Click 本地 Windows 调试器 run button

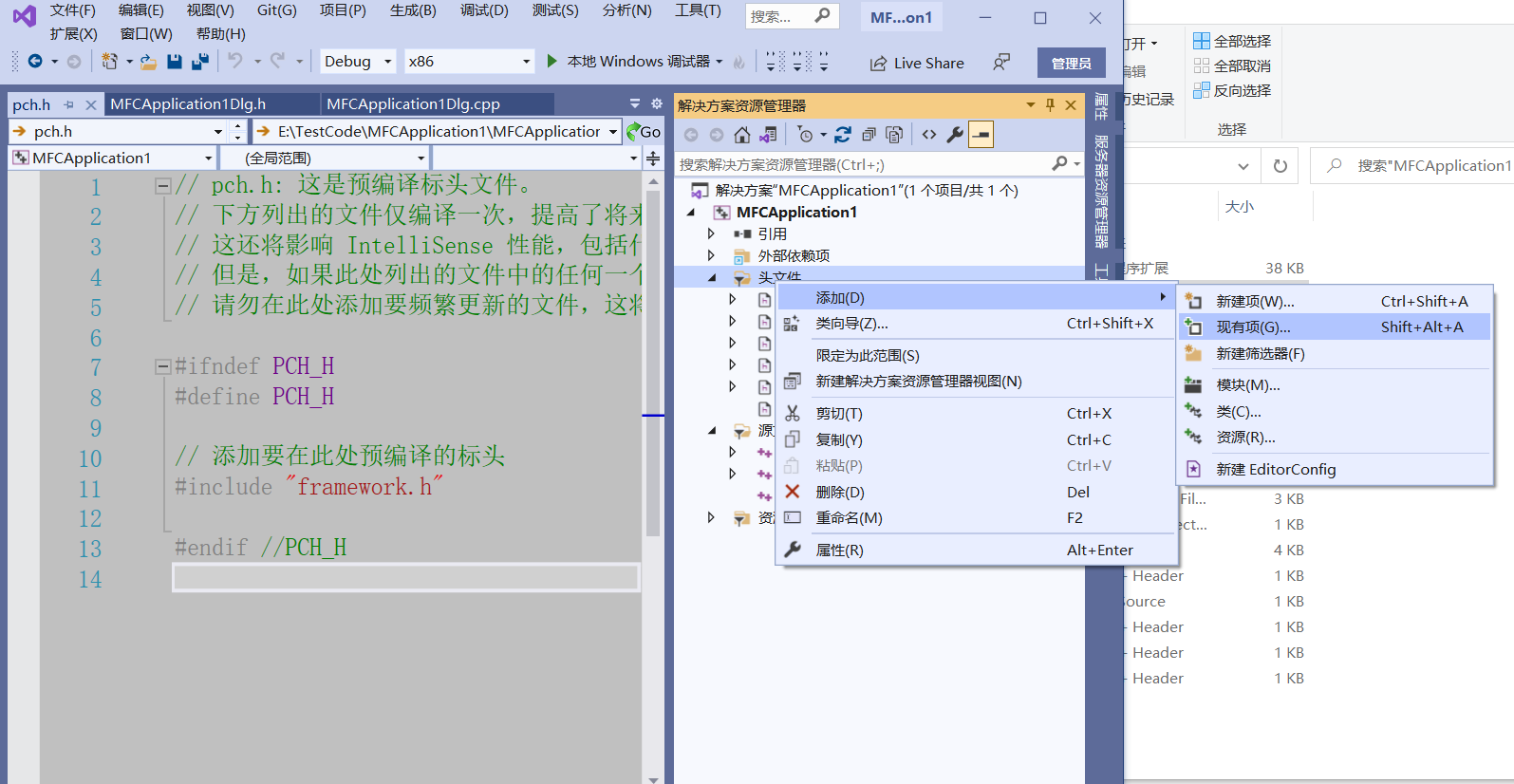click(634, 62)
